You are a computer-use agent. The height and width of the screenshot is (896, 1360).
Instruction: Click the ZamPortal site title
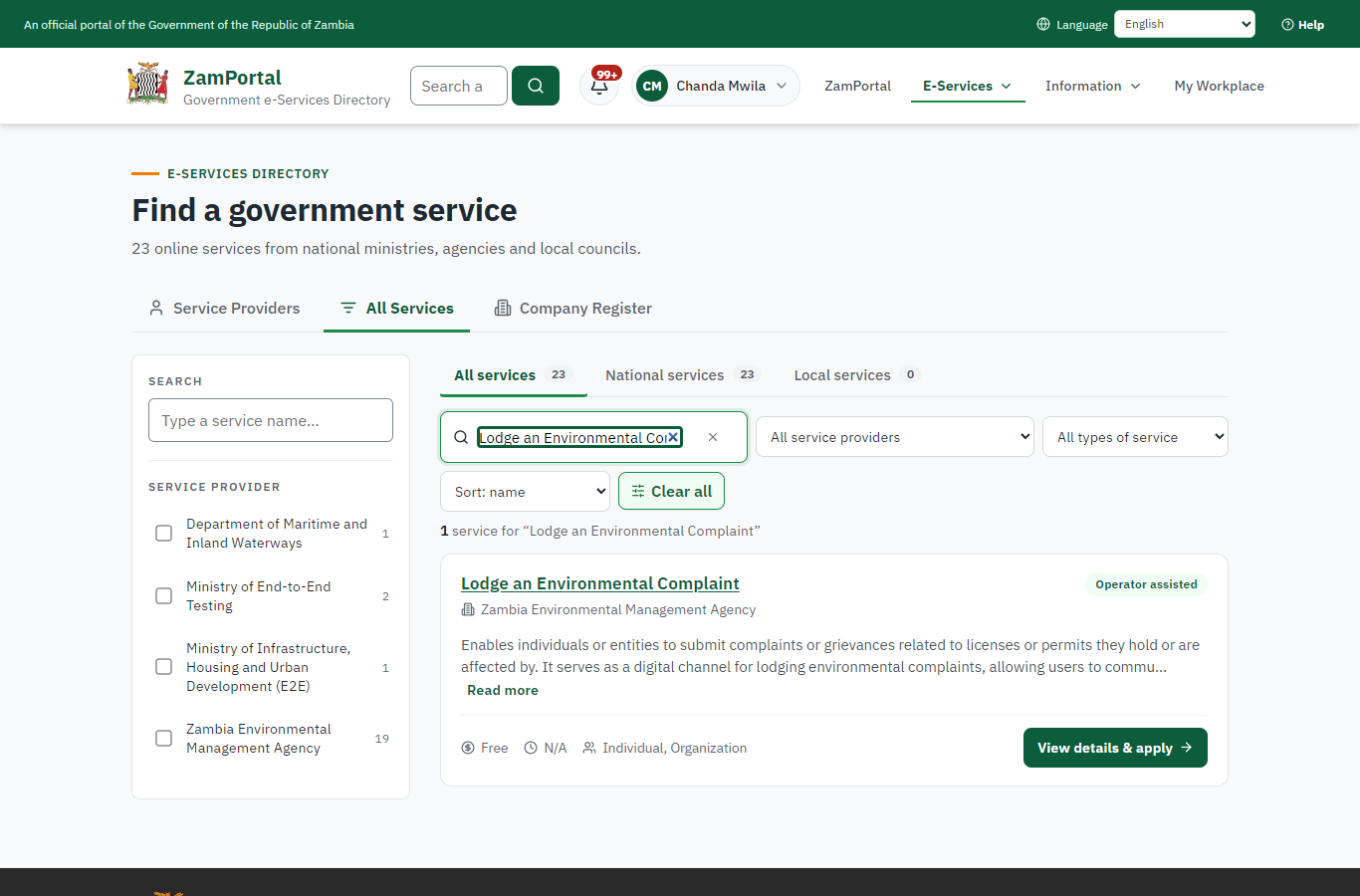tap(232, 78)
